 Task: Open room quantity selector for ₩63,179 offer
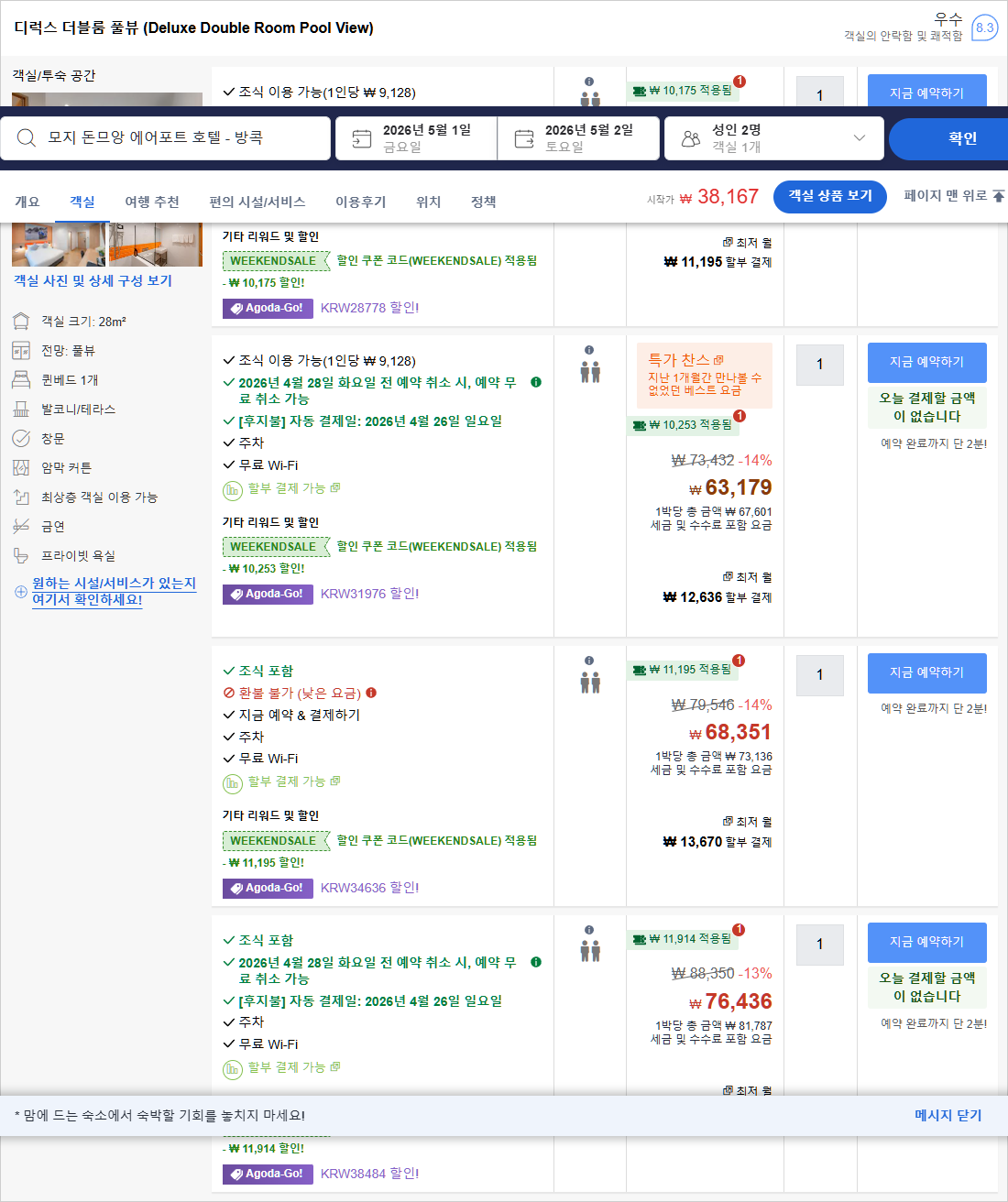tap(820, 365)
